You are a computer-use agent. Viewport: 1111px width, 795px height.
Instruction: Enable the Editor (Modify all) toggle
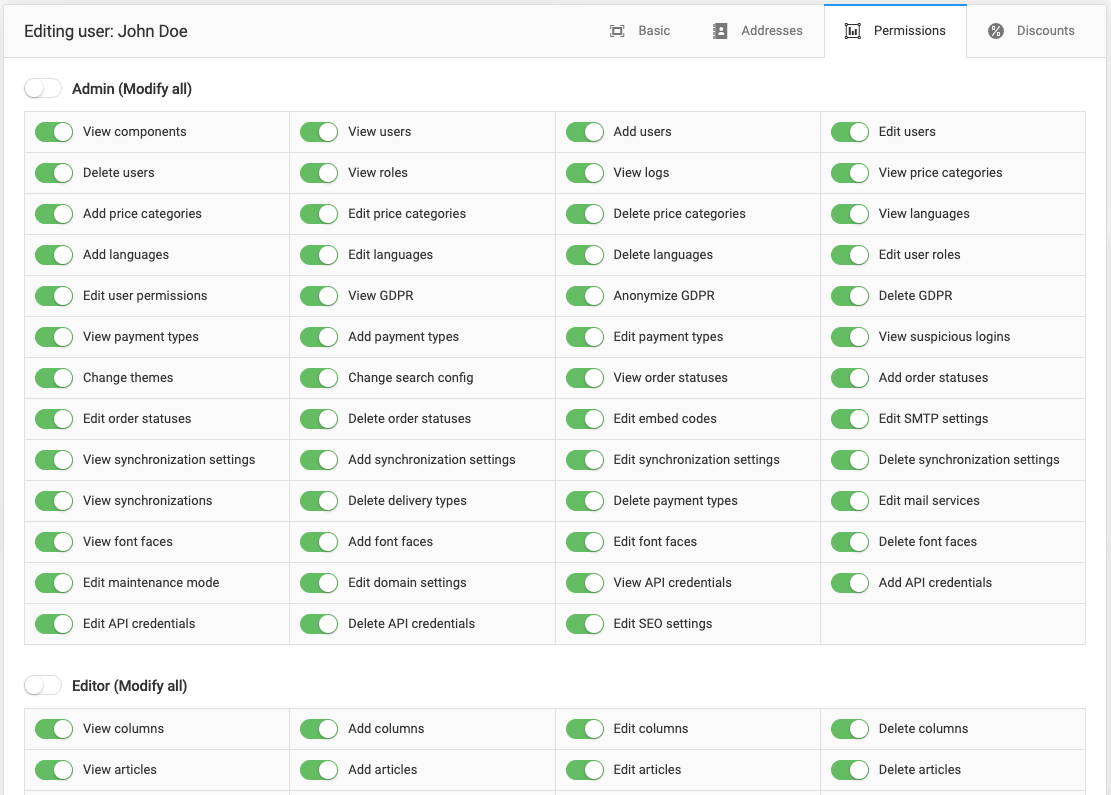[43, 686]
